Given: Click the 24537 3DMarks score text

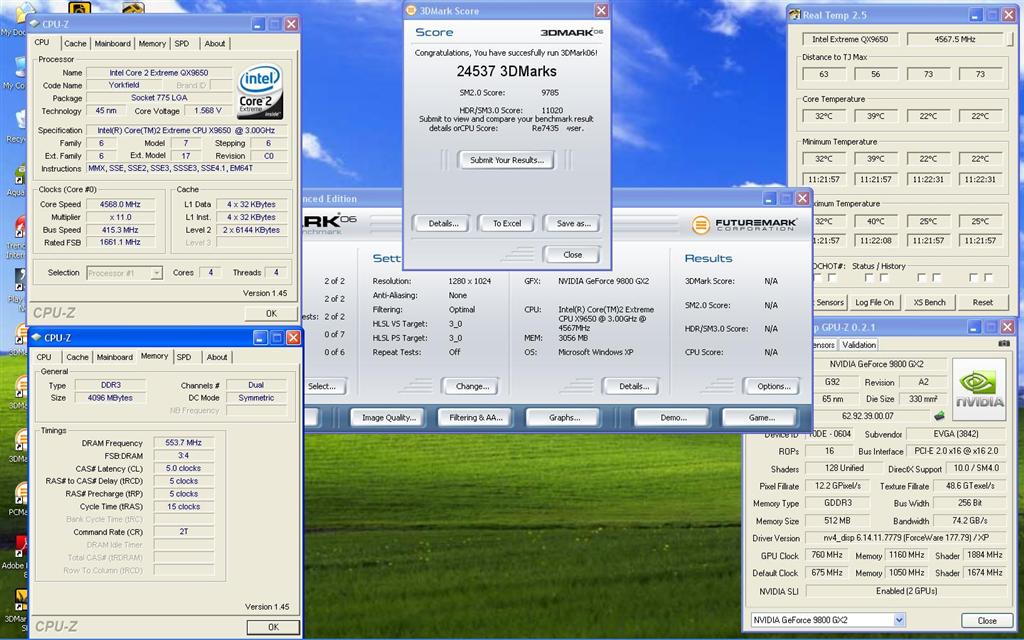Looking at the screenshot, I should pyautogui.click(x=507, y=71).
